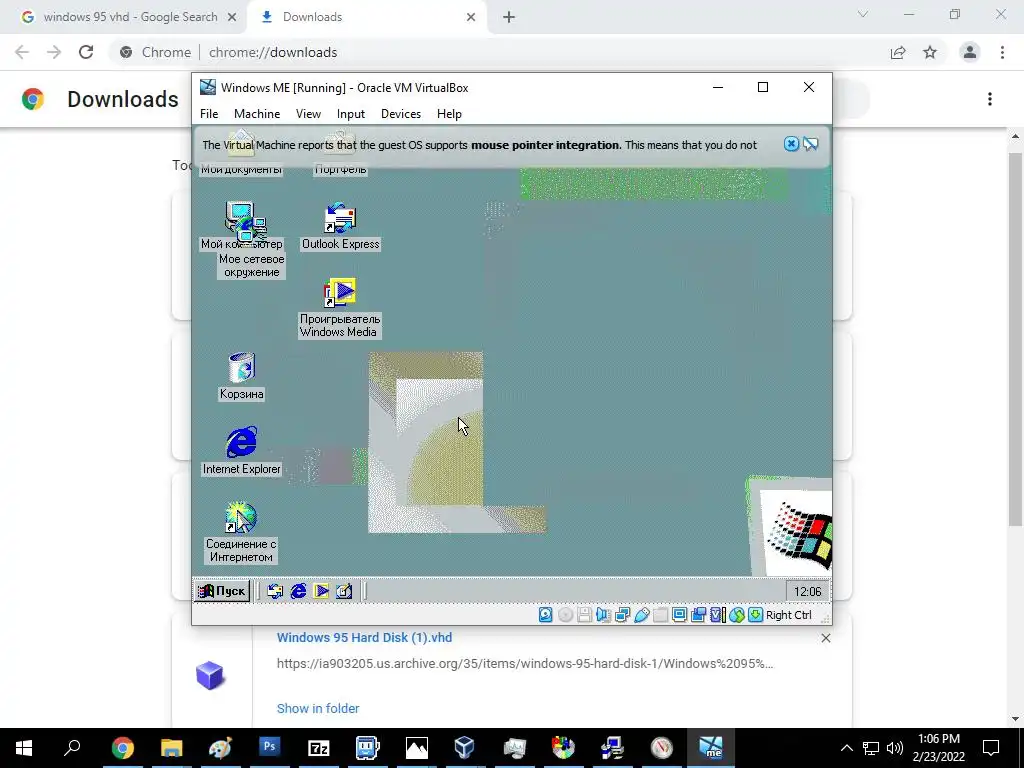
Task: Open Windows notification center
Action: (x=991, y=748)
